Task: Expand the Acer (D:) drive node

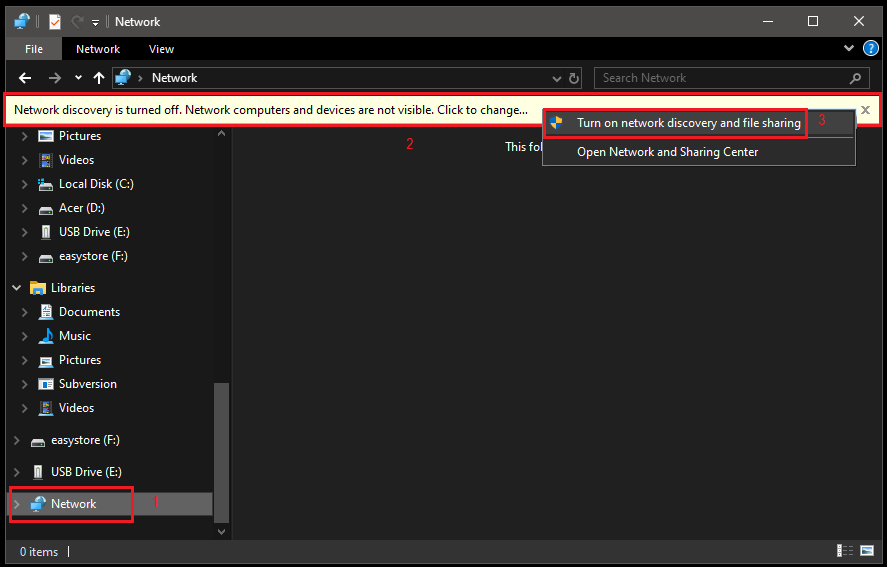Action: pos(24,208)
